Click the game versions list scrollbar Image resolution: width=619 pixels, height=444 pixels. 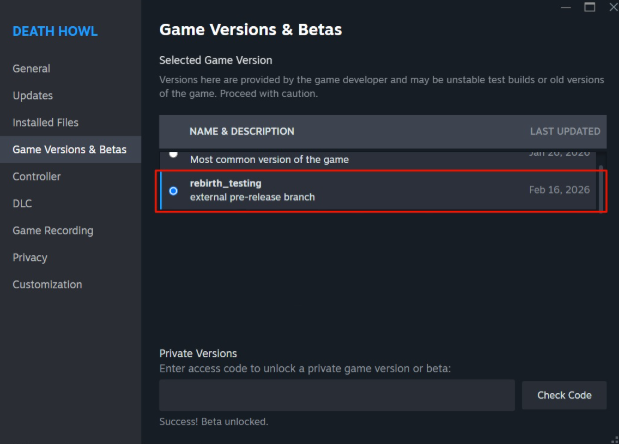coord(602,185)
